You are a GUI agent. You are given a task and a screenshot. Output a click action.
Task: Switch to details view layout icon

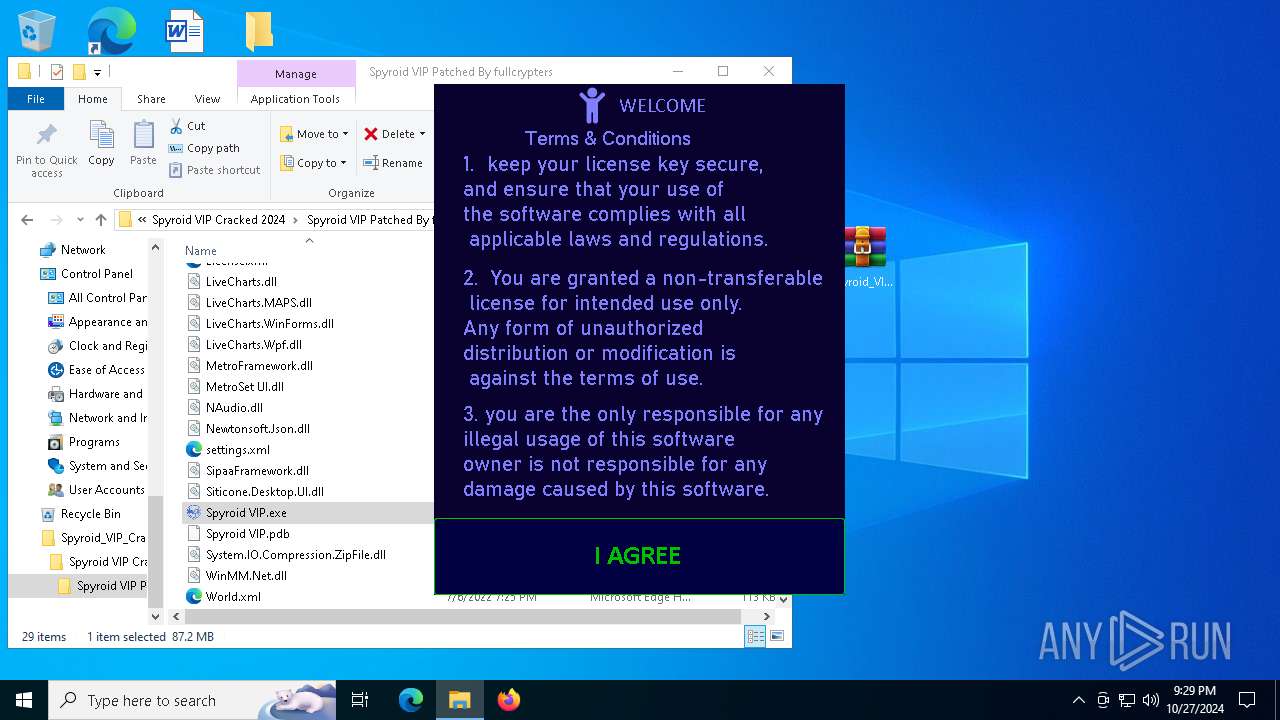[755, 637]
